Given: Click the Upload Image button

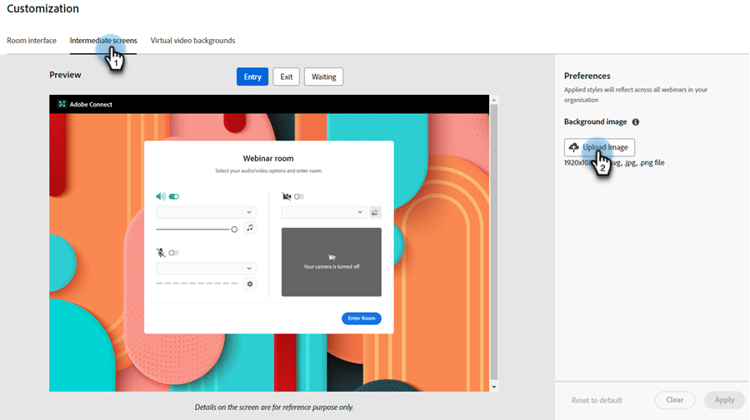Looking at the screenshot, I should (599, 147).
